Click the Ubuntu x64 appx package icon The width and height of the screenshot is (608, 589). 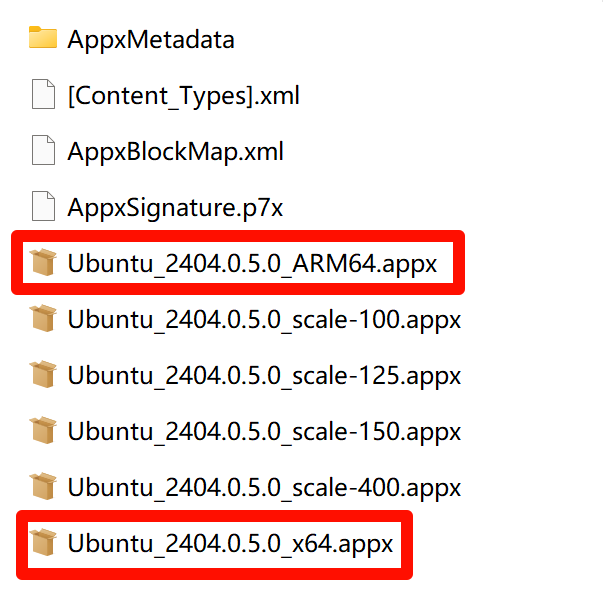coord(43,544)
